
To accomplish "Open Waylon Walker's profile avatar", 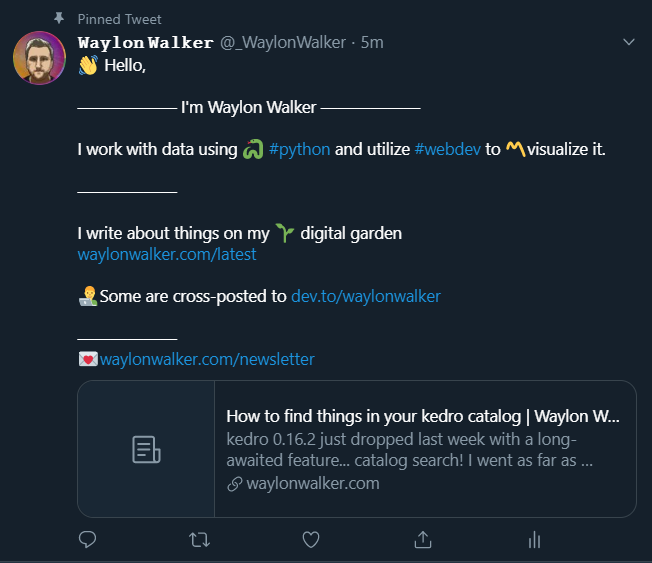I will pyautogui.click(x=39, y=58).
